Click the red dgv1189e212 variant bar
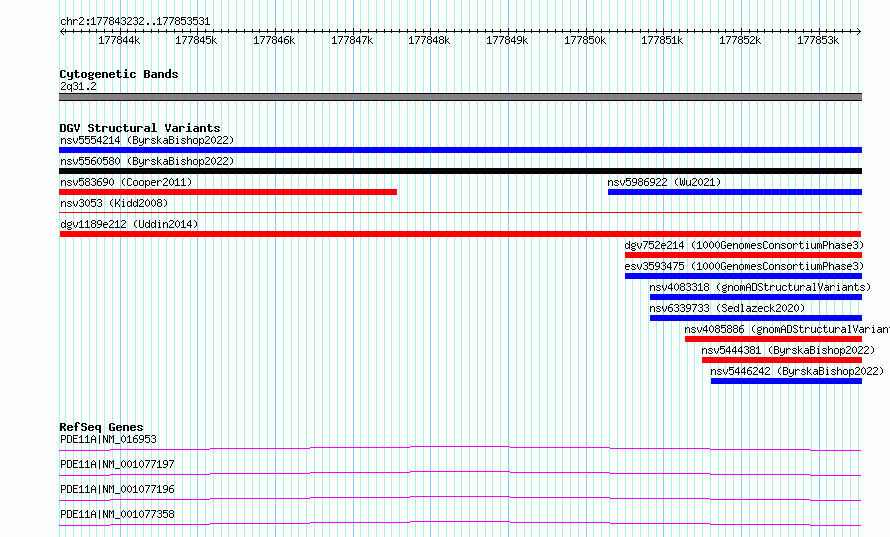 (460, 234)
